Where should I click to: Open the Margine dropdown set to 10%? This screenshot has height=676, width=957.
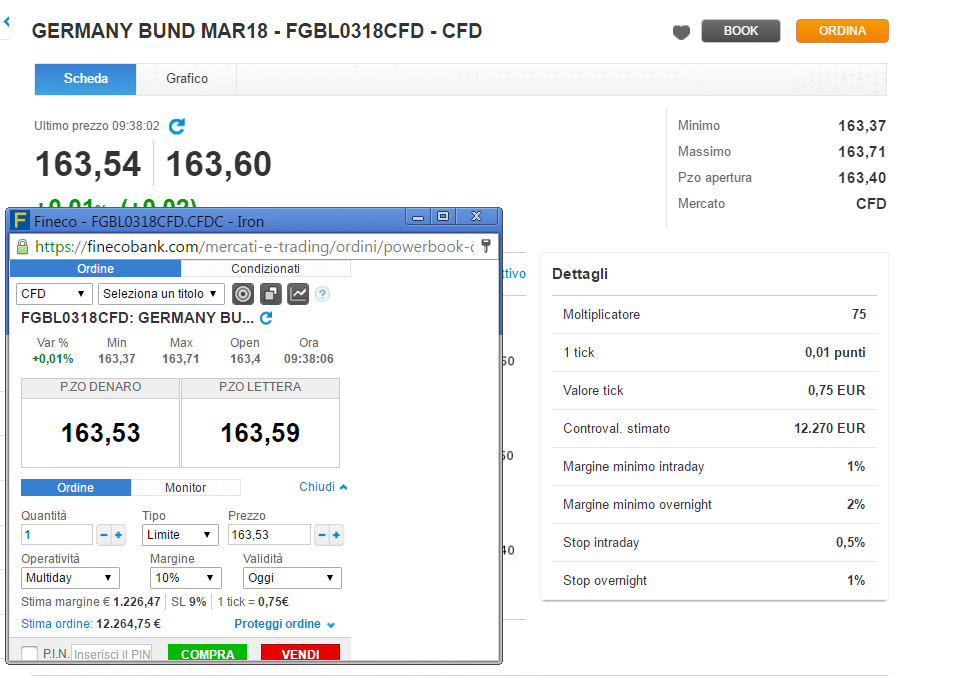(186, 578)
